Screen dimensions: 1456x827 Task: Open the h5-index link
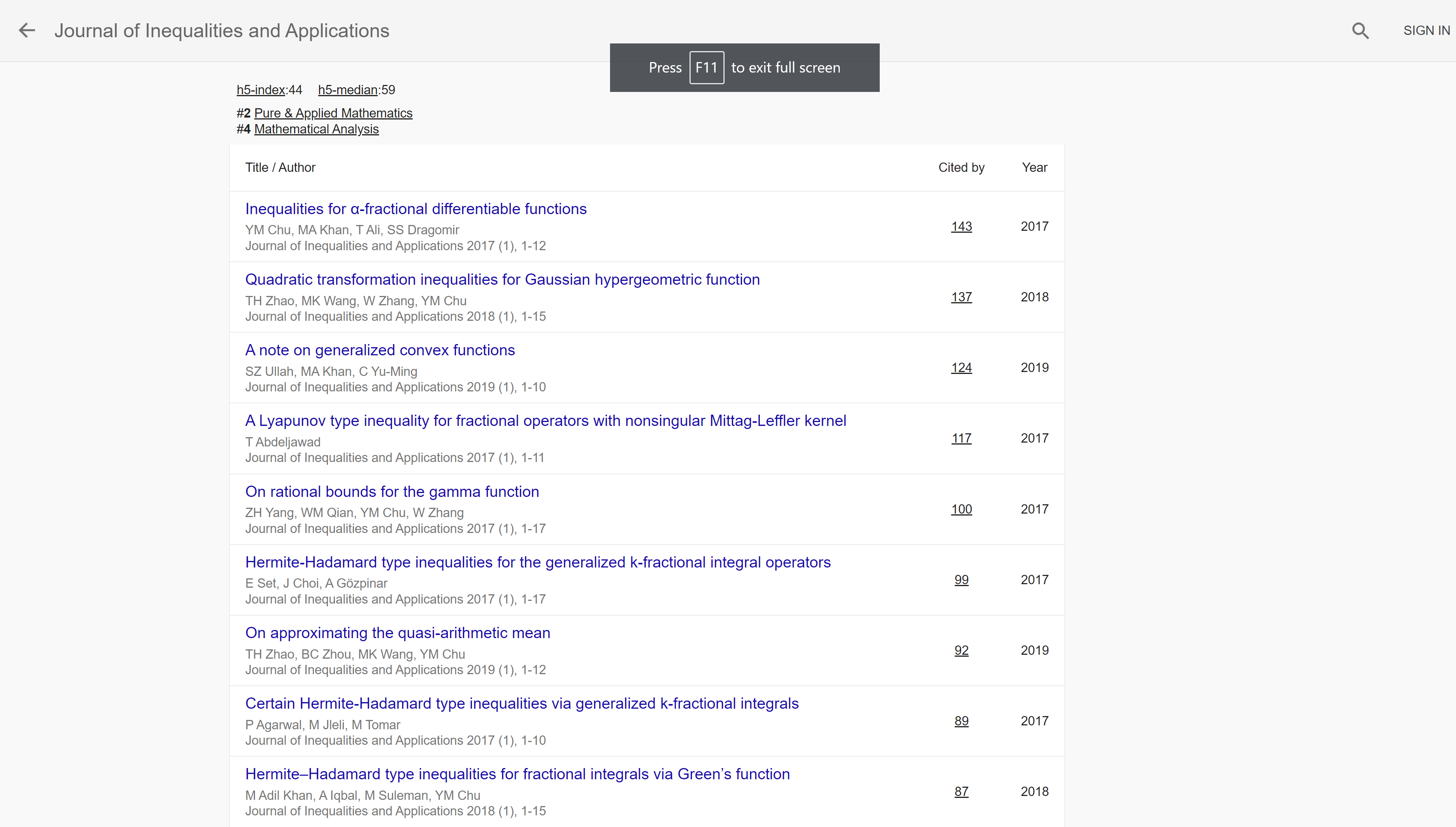tap(261, 90)
